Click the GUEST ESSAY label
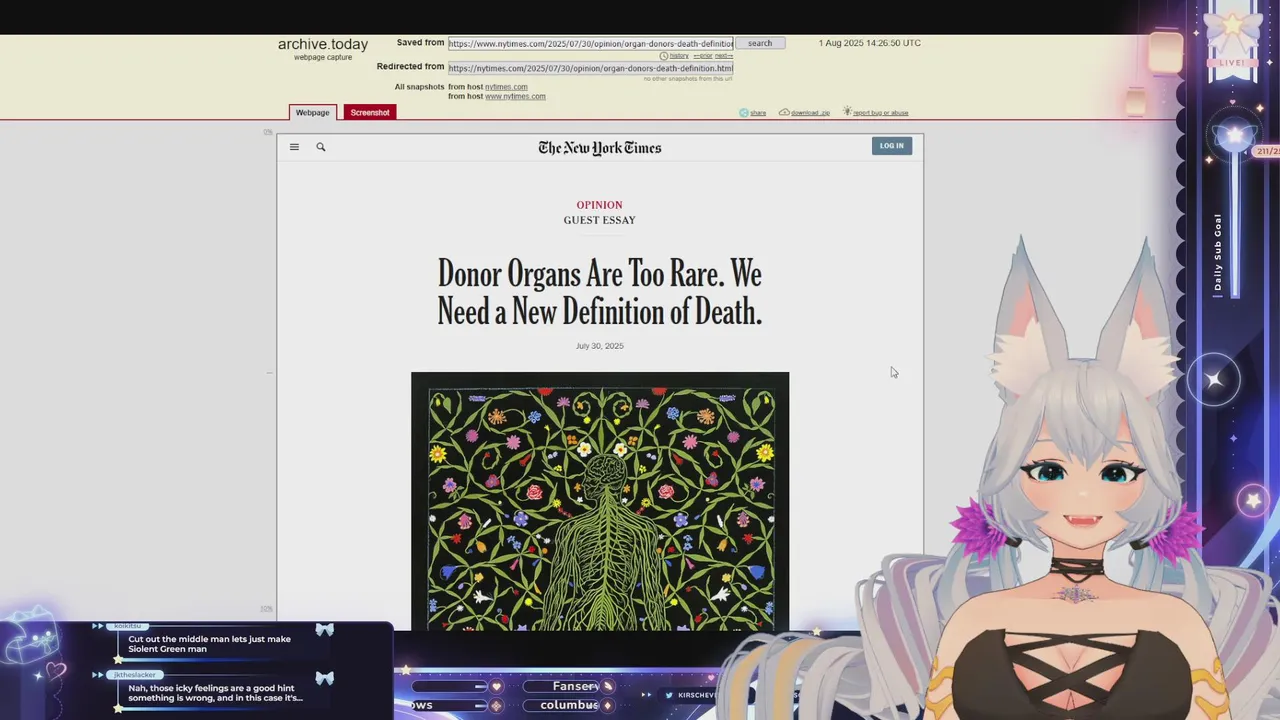 [x=599, y=220]
